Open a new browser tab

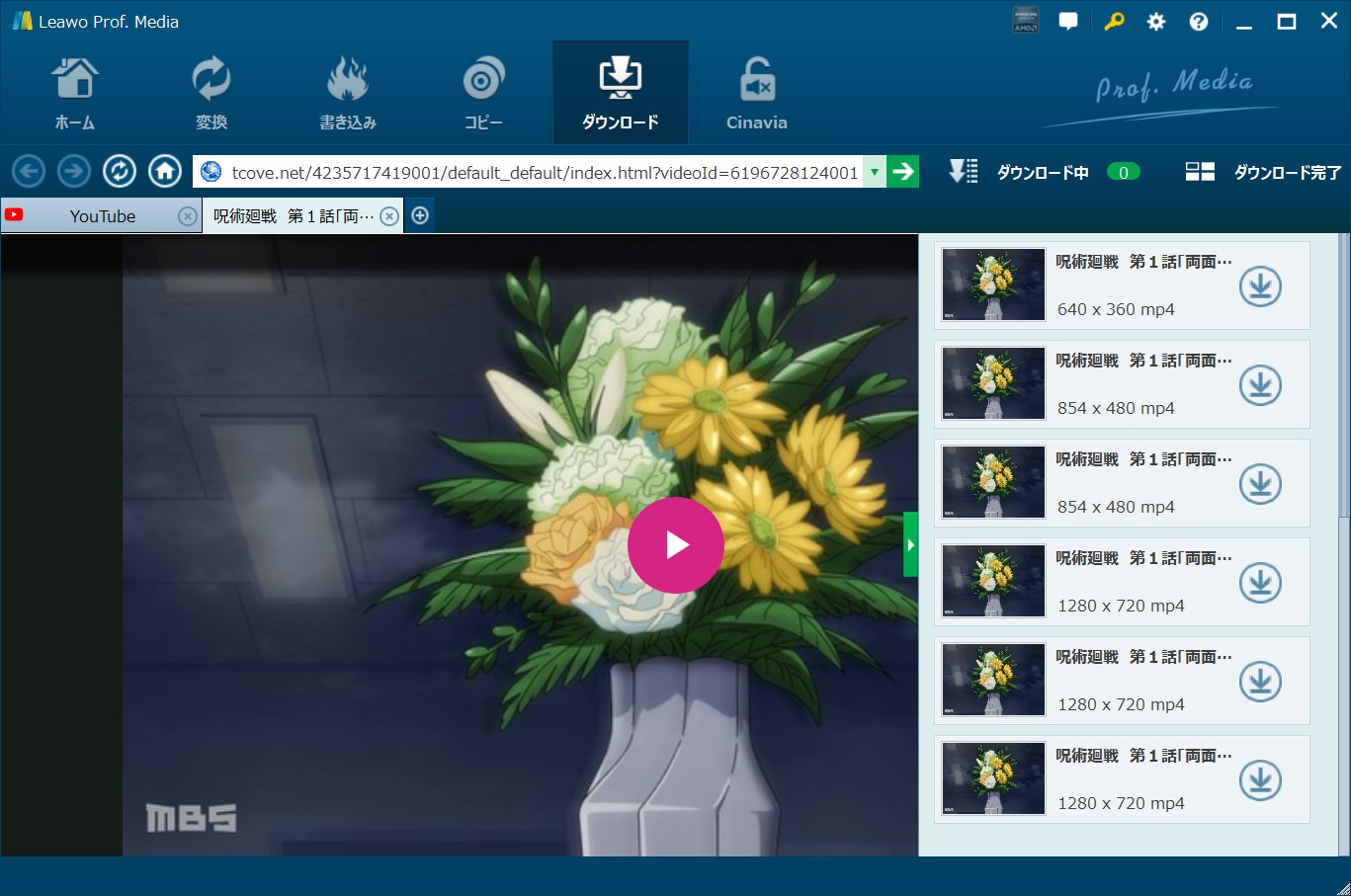tap(420, 215)
